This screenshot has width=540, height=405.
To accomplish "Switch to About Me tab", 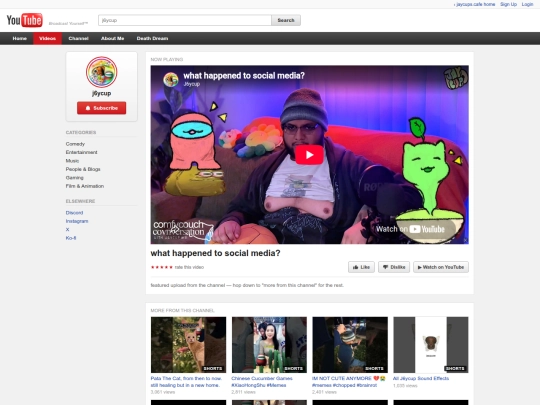I will [x=113, y=38].
